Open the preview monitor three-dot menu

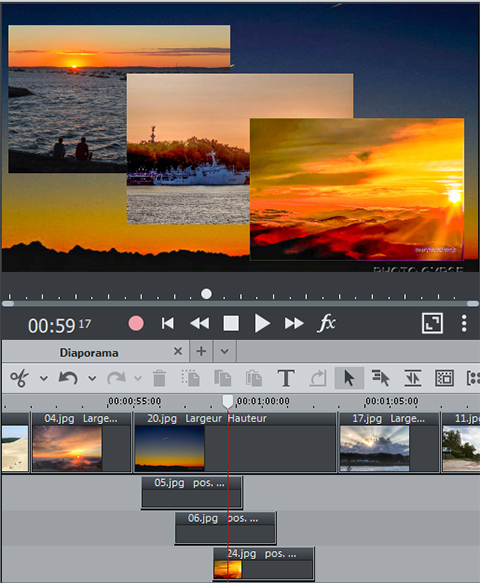click(x=464, y=323)
